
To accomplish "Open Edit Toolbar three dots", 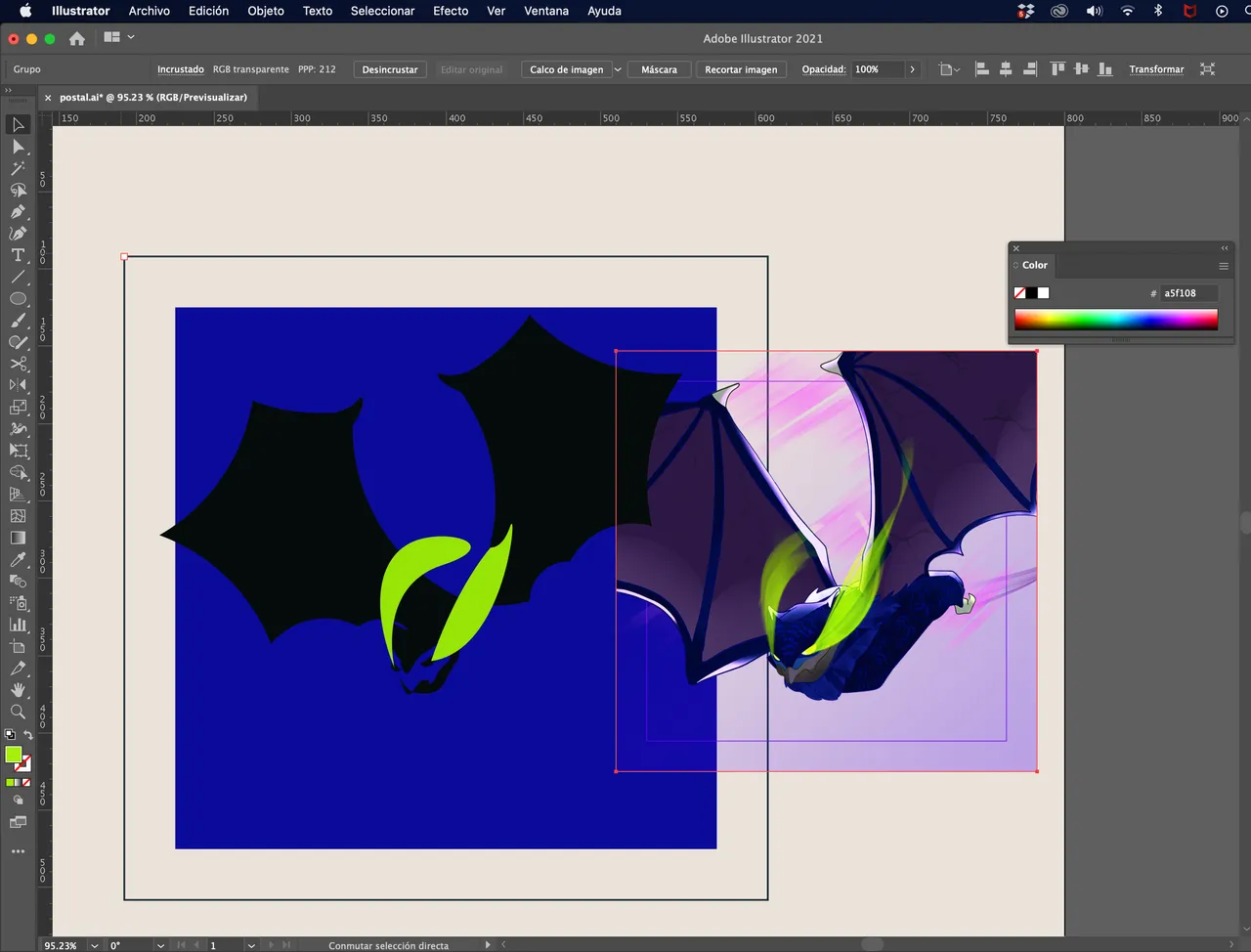I will pos(18,851).
